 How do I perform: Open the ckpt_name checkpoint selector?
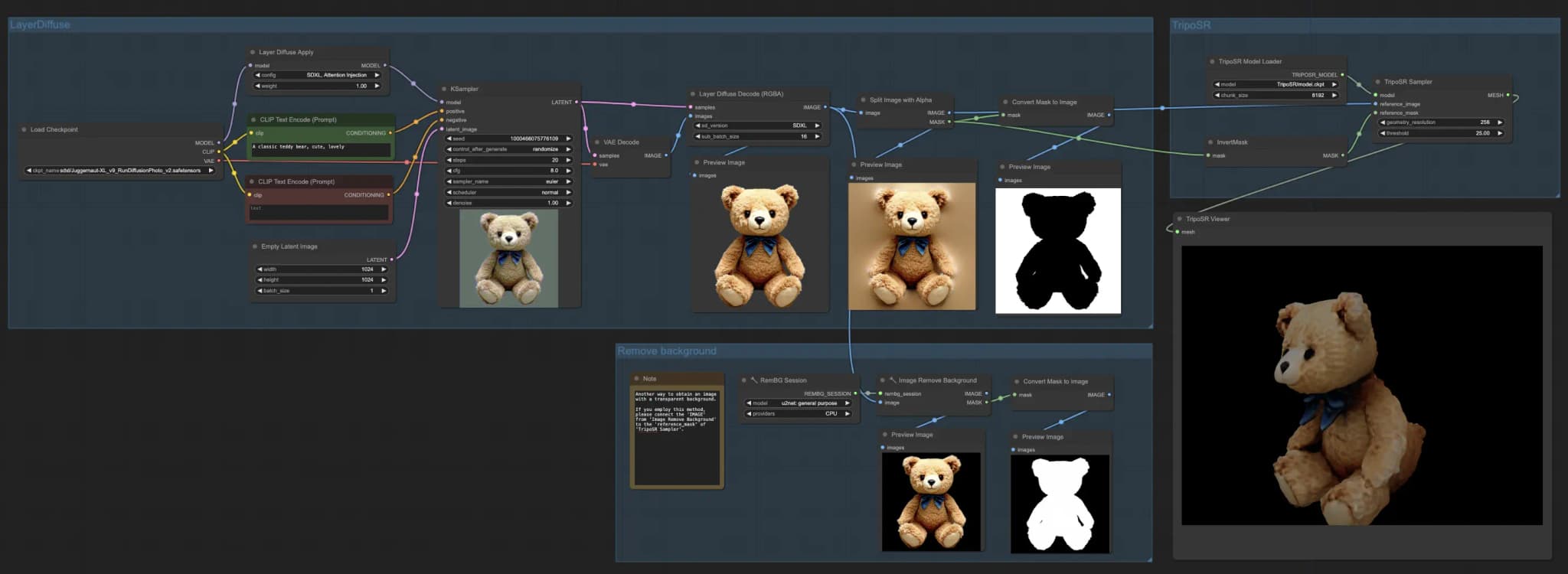tap(119, 171)
